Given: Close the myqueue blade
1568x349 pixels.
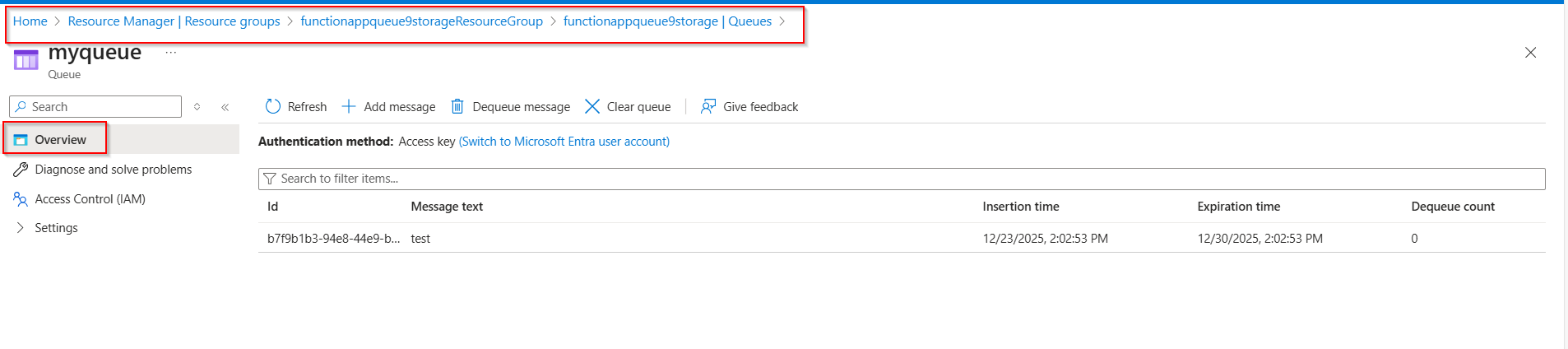Looking at the screenshot, I should pyautogui.click(x=1530, y=53).
